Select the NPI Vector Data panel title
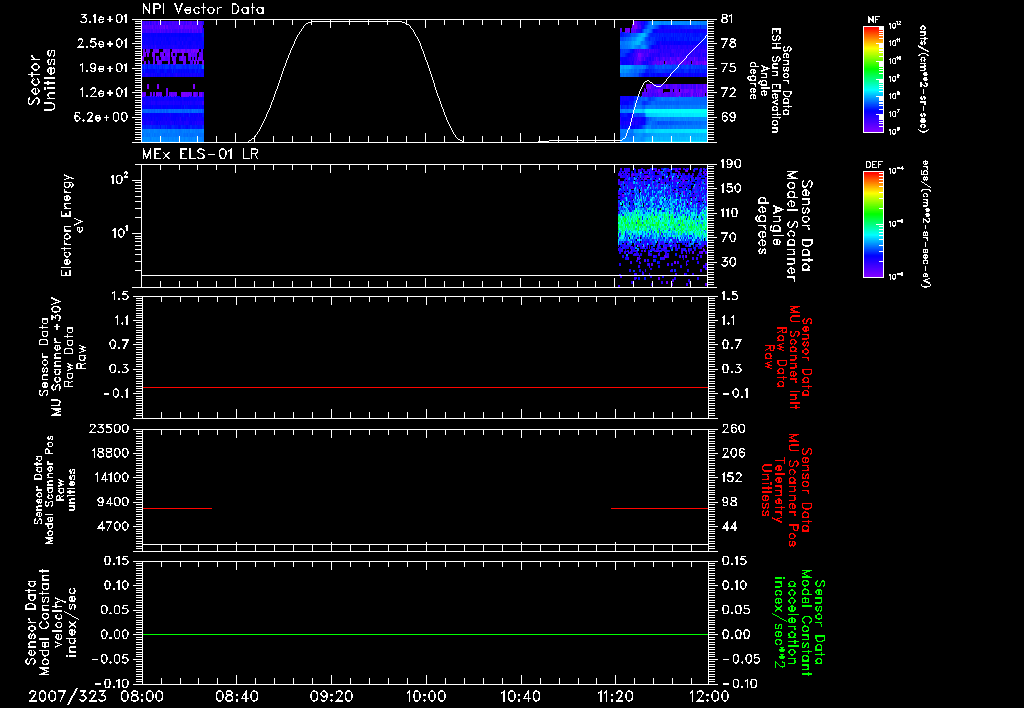1024x708 pixels. tap(203, 9)
